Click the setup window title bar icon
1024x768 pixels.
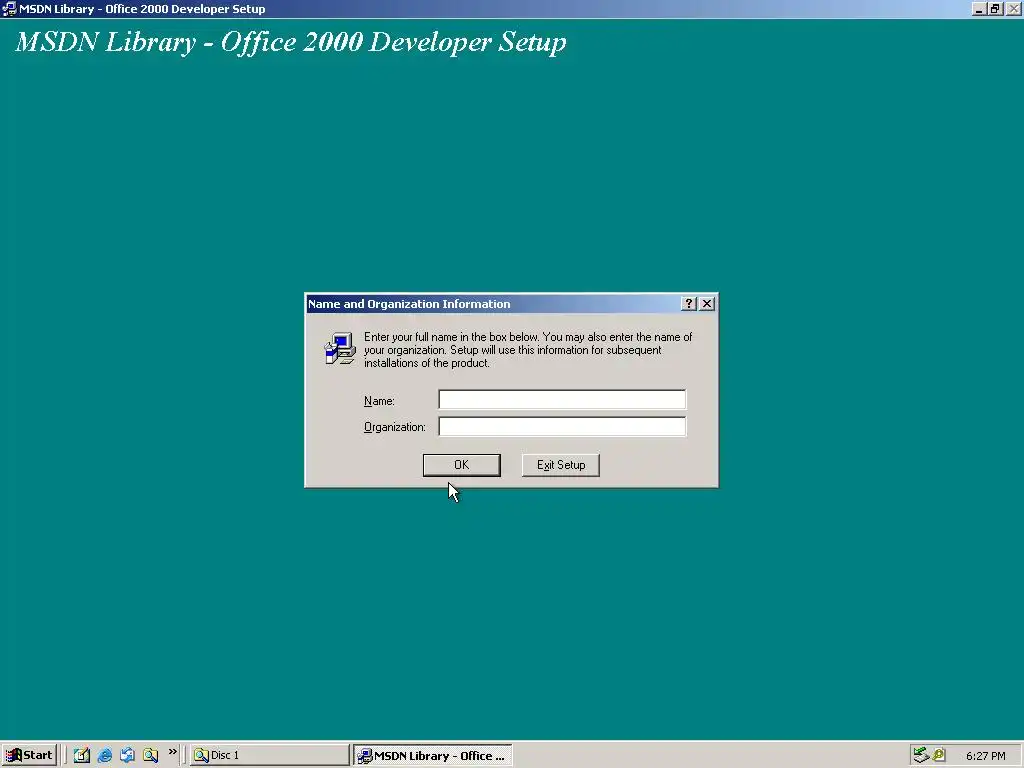click(9, 9)
